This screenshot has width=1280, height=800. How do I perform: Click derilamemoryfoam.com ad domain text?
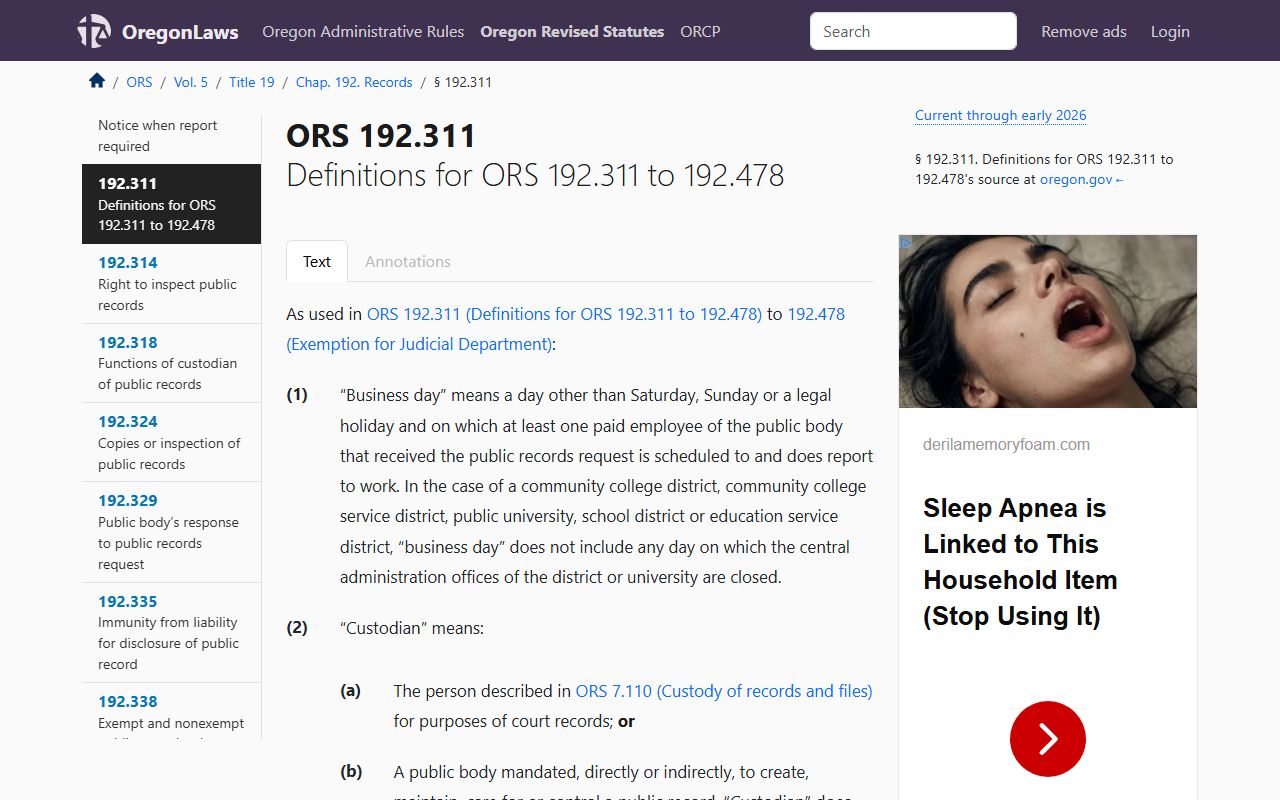point(1006,444)
